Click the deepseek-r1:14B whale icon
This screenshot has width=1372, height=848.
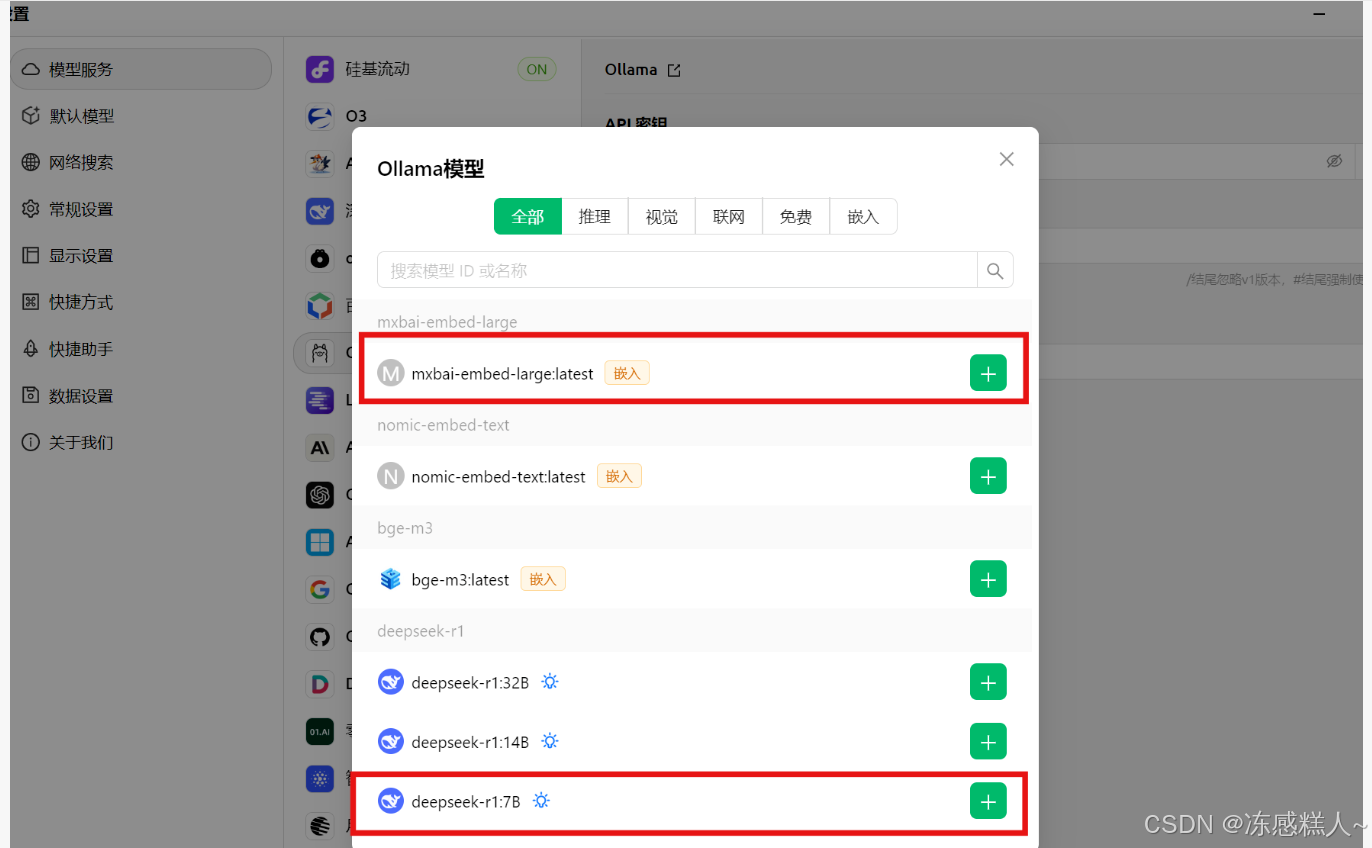[x=390, y=741]
